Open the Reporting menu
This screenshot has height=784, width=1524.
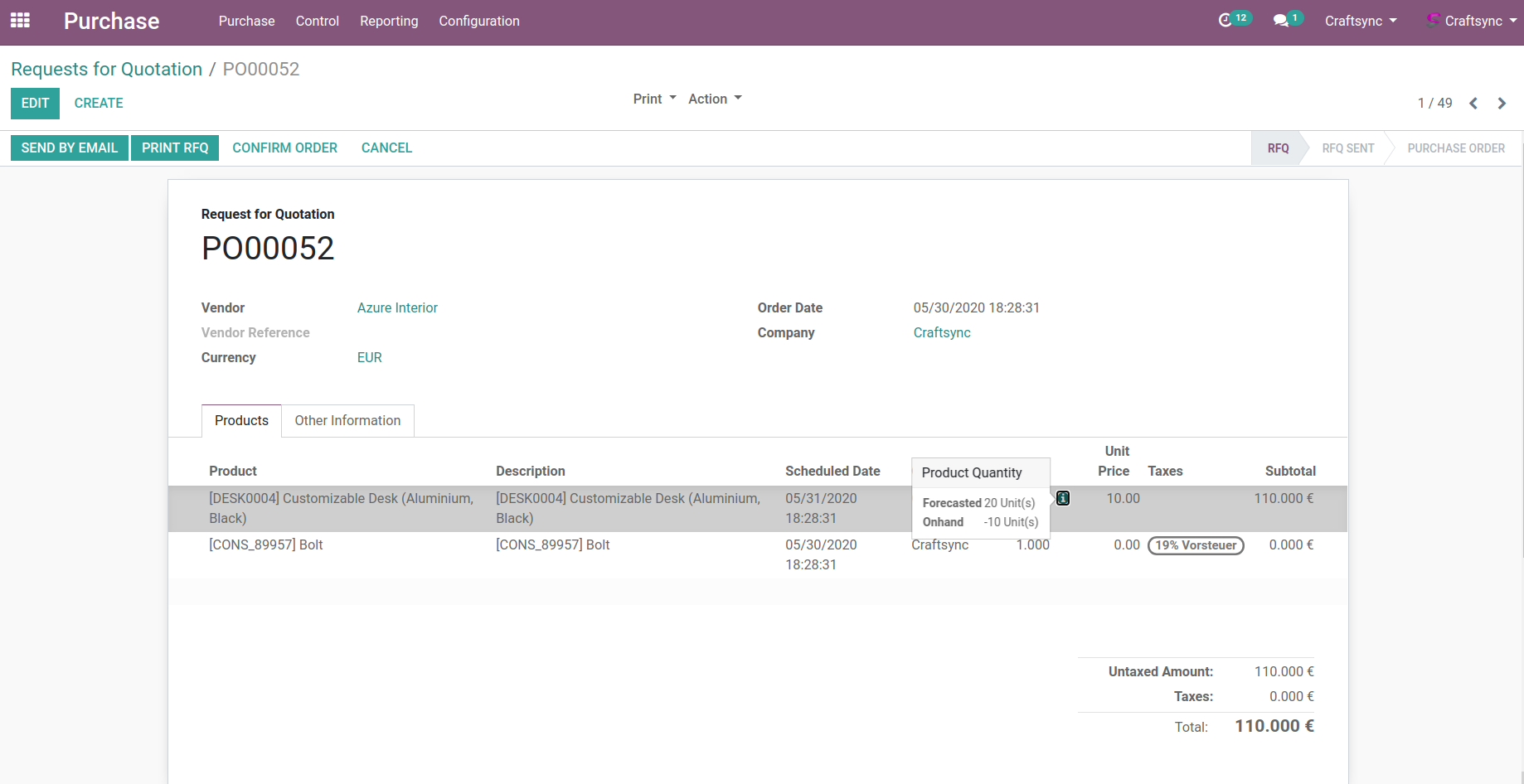pos(389,21)
